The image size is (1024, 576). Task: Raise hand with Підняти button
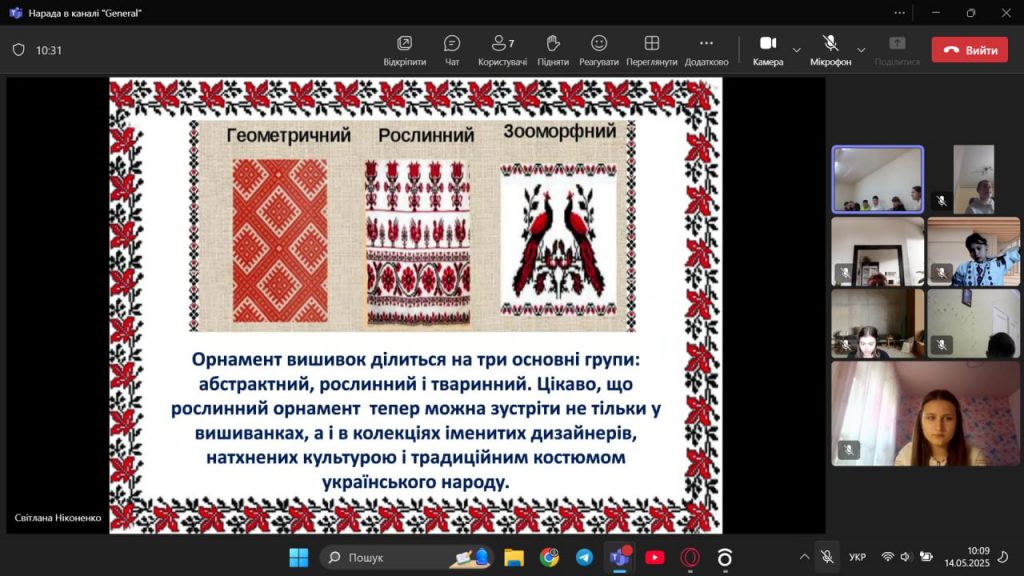pyautogui.click(x=552, y=50)
